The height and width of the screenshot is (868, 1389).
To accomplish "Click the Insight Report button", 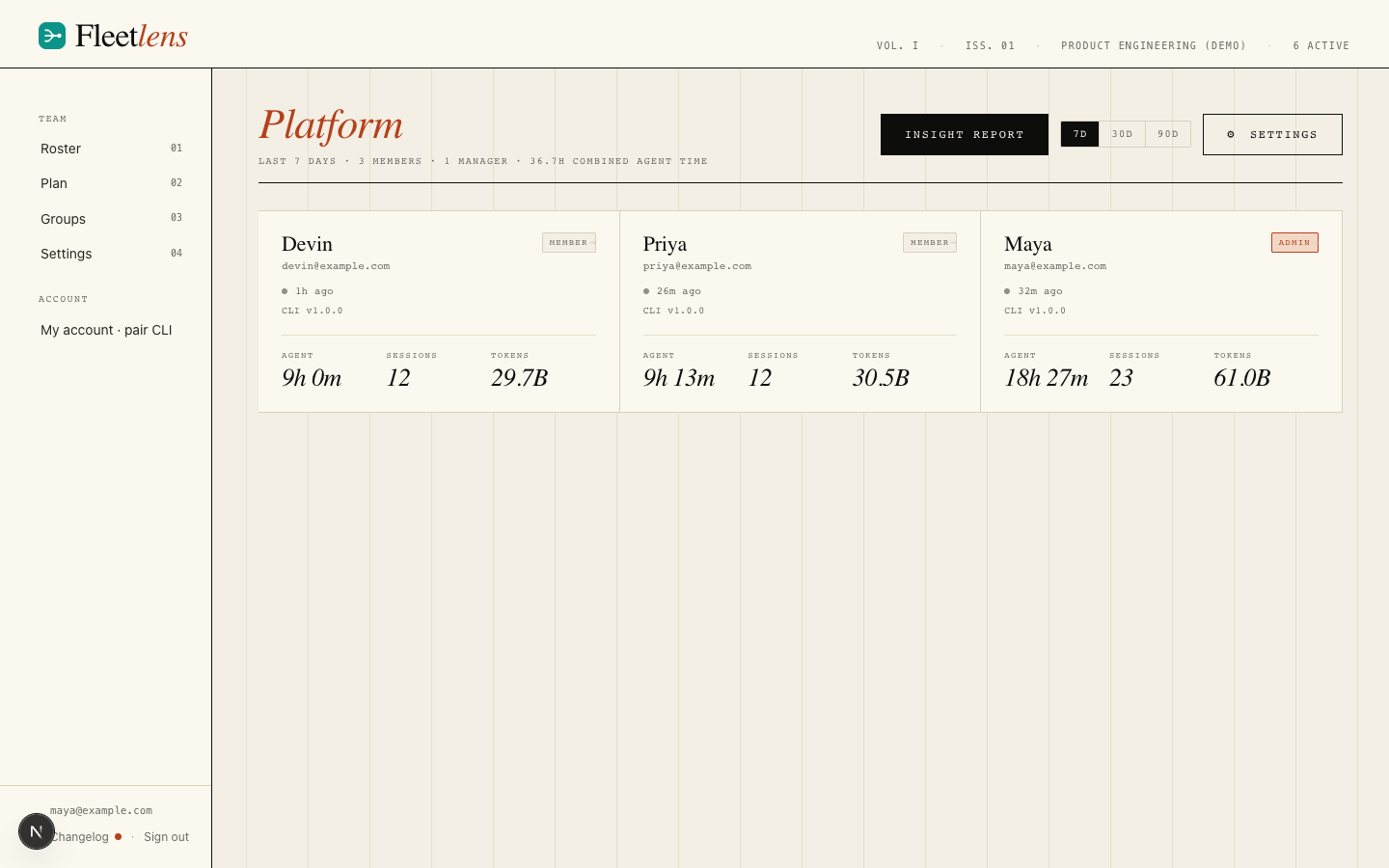I will [x=965, y=134].
